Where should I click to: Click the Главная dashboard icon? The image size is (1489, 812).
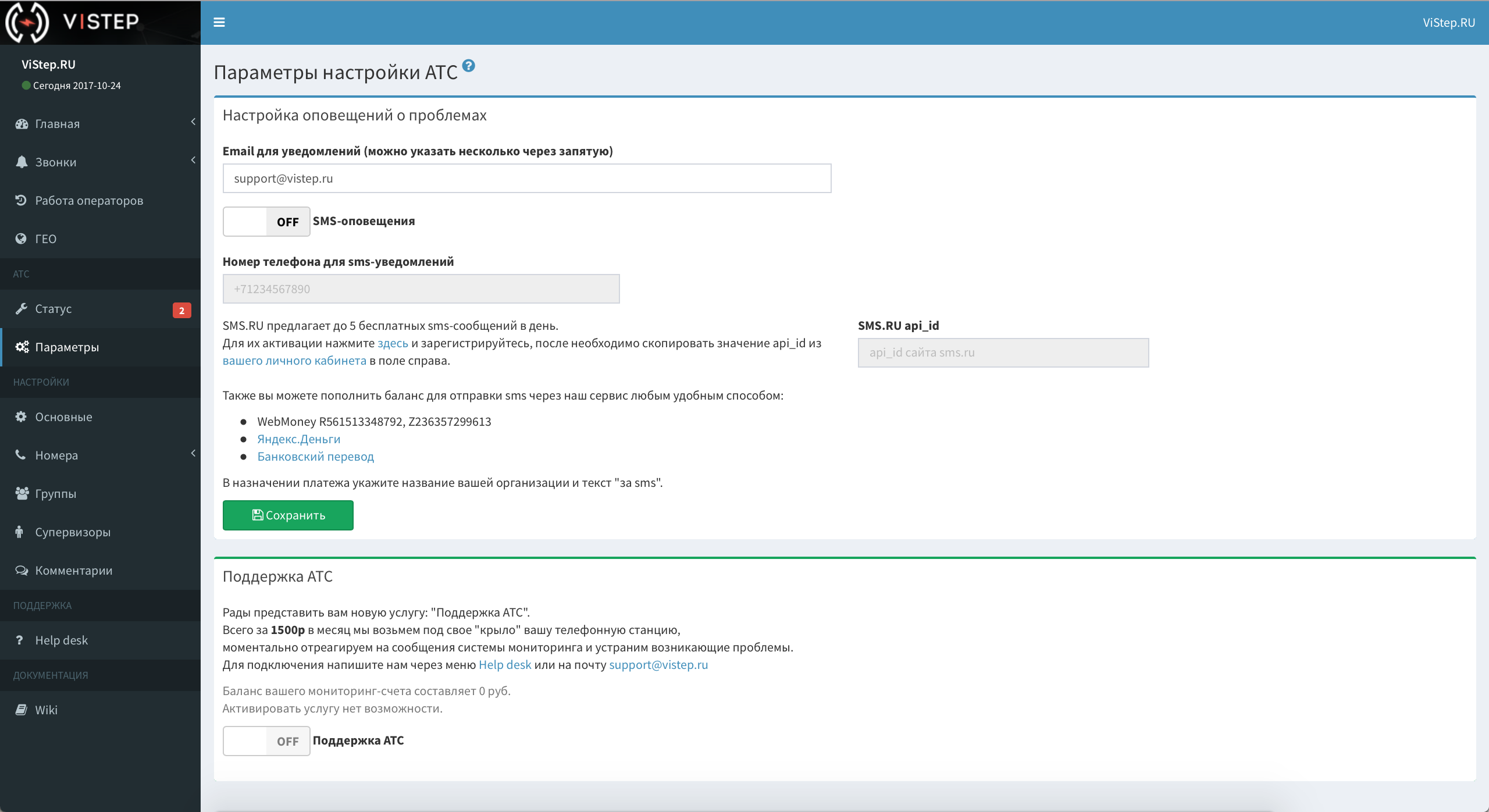click(22, 123)
